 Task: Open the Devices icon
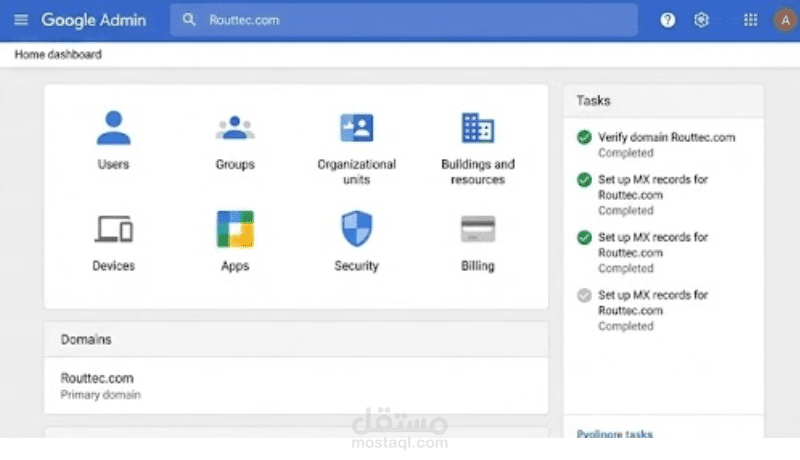point(113,228)
